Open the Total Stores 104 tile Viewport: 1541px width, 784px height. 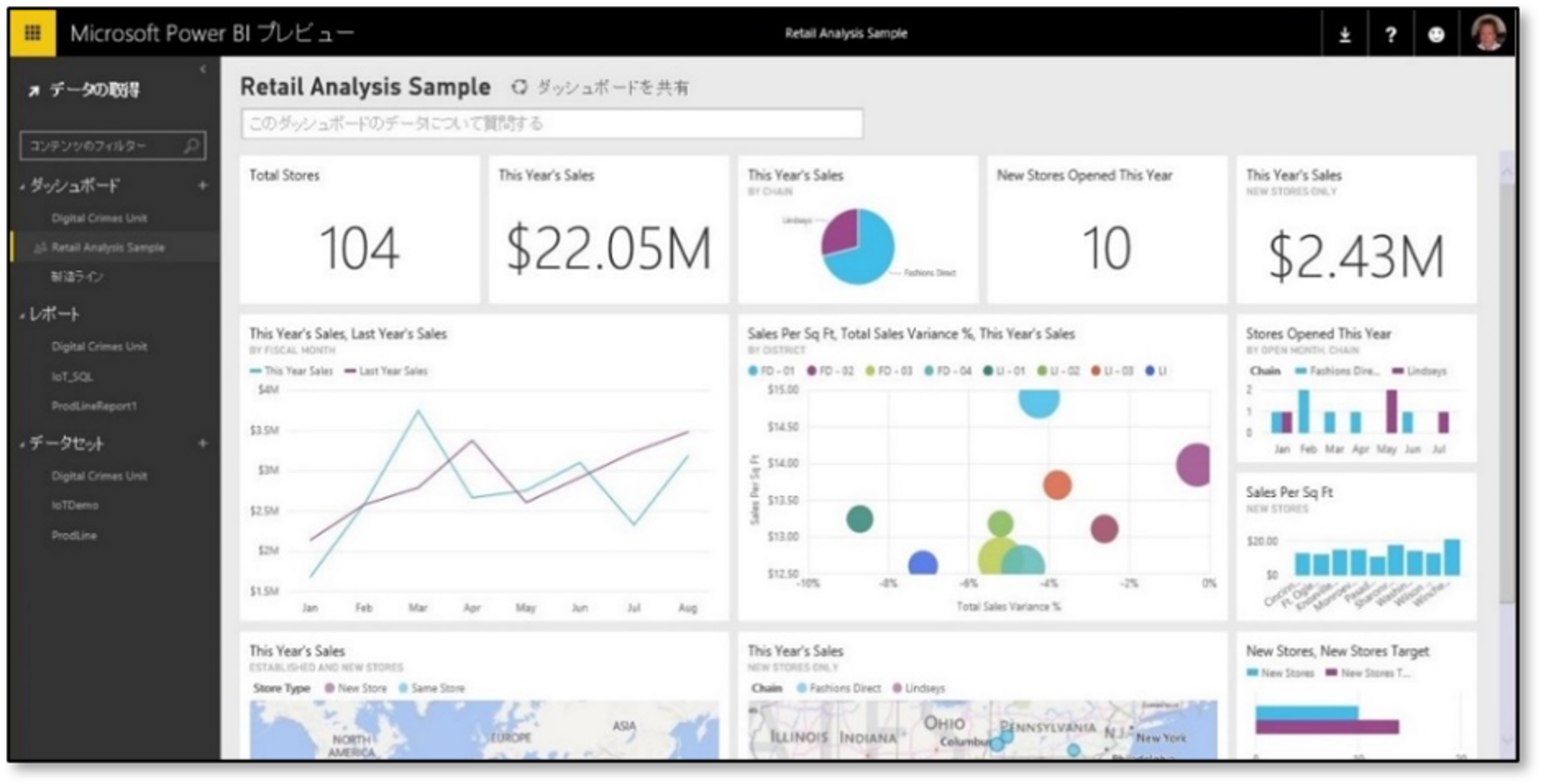(359, 229)
